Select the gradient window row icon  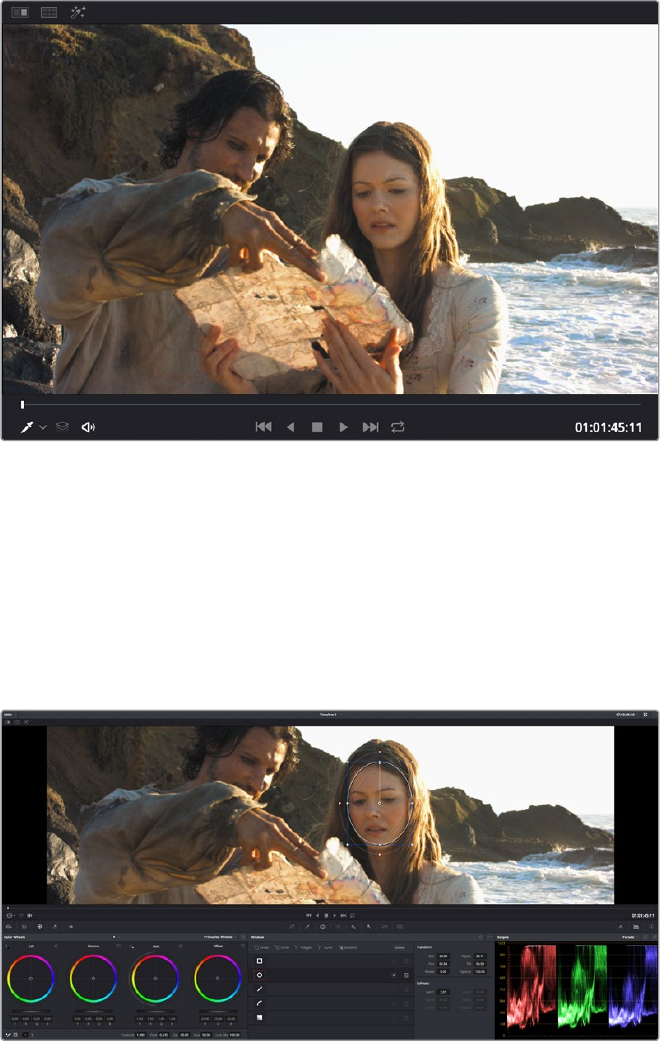point(259,1017)
